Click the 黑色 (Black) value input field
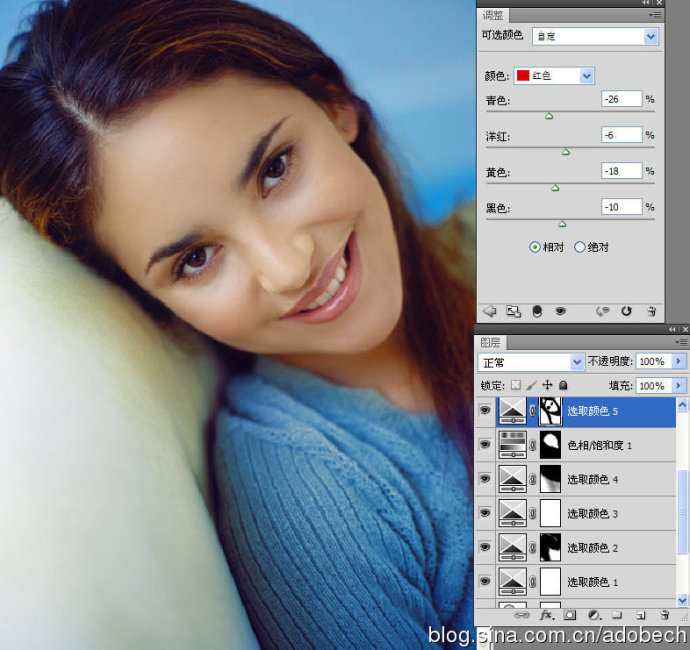The height and width of the screenshot is (650, 690). (621, 207)
